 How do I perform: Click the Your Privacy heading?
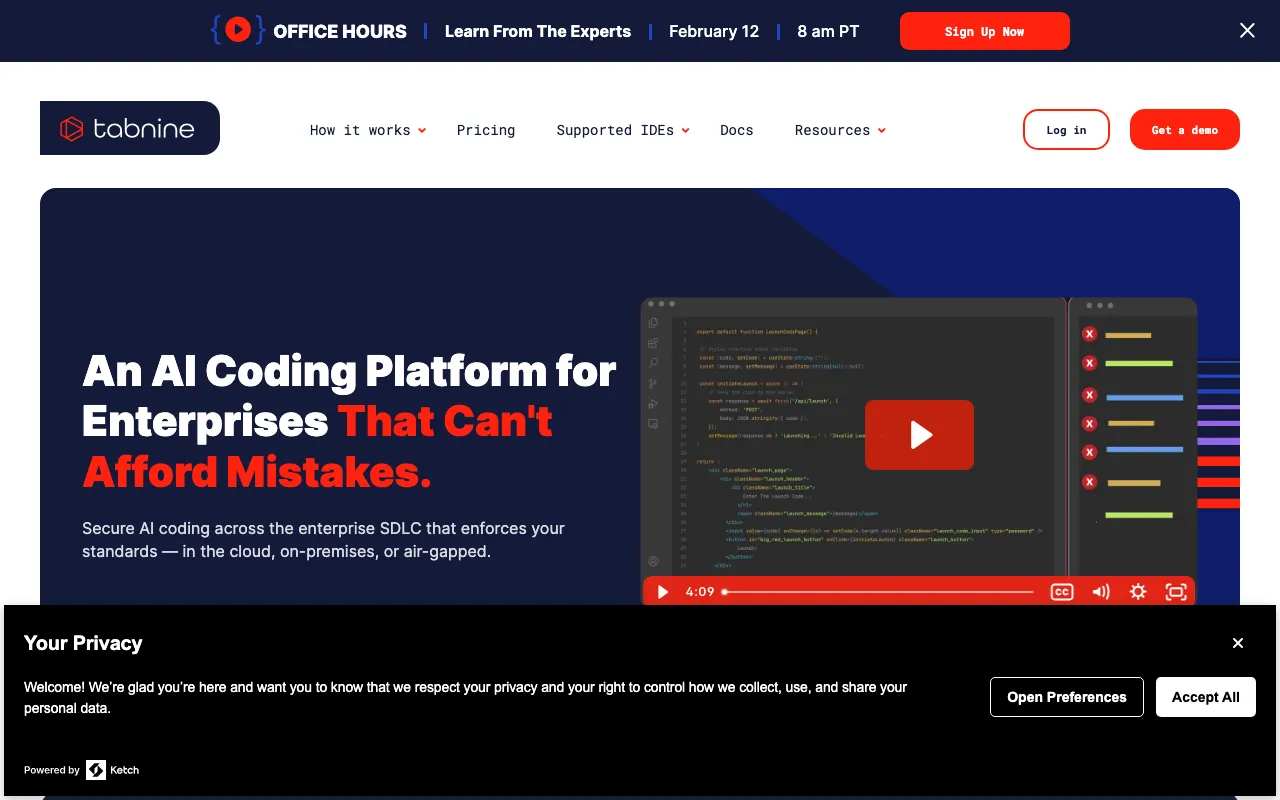point(83,643)
